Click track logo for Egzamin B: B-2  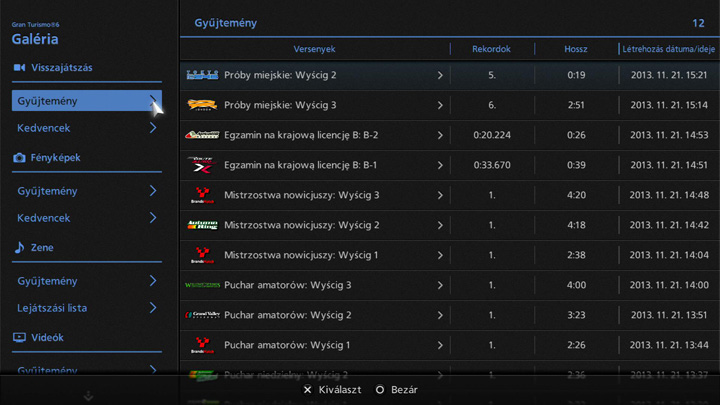[202, 135]
